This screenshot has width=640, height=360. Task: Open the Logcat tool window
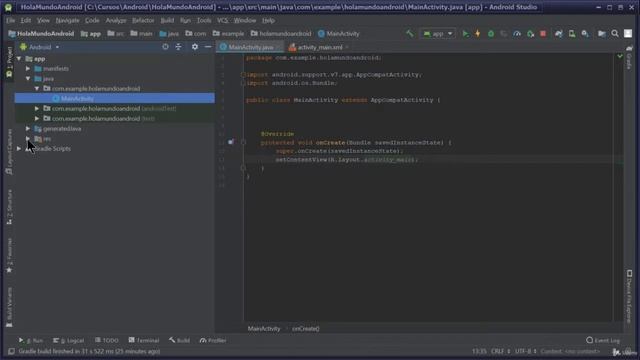click(69, 340)
